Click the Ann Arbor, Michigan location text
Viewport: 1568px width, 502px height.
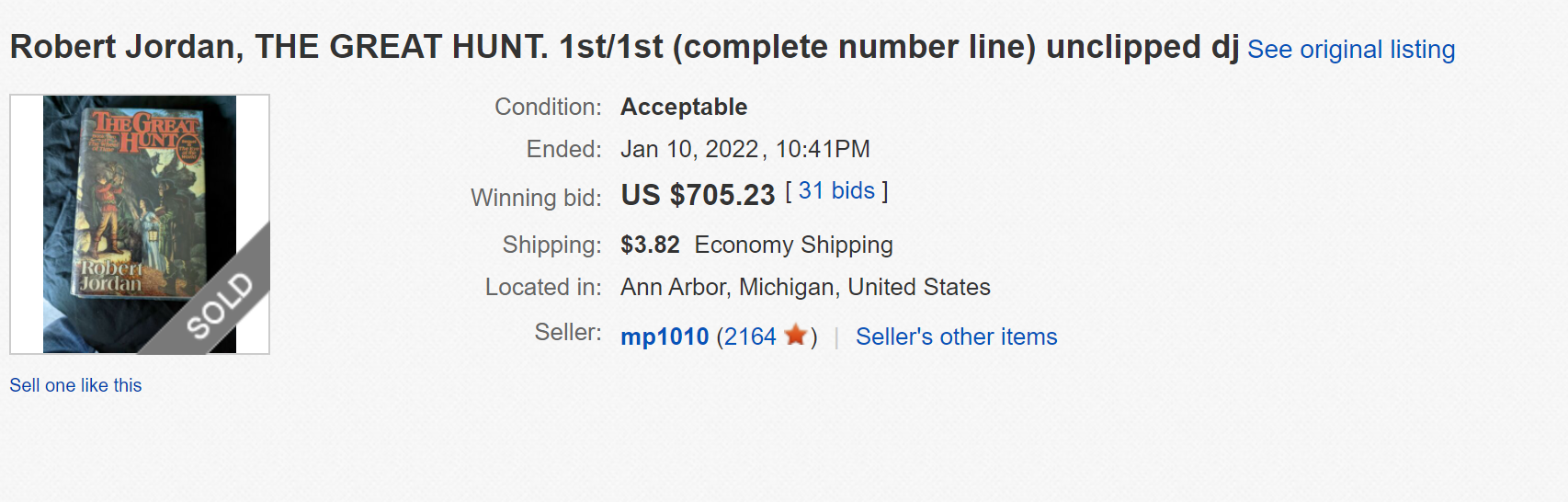coord(805,287)
